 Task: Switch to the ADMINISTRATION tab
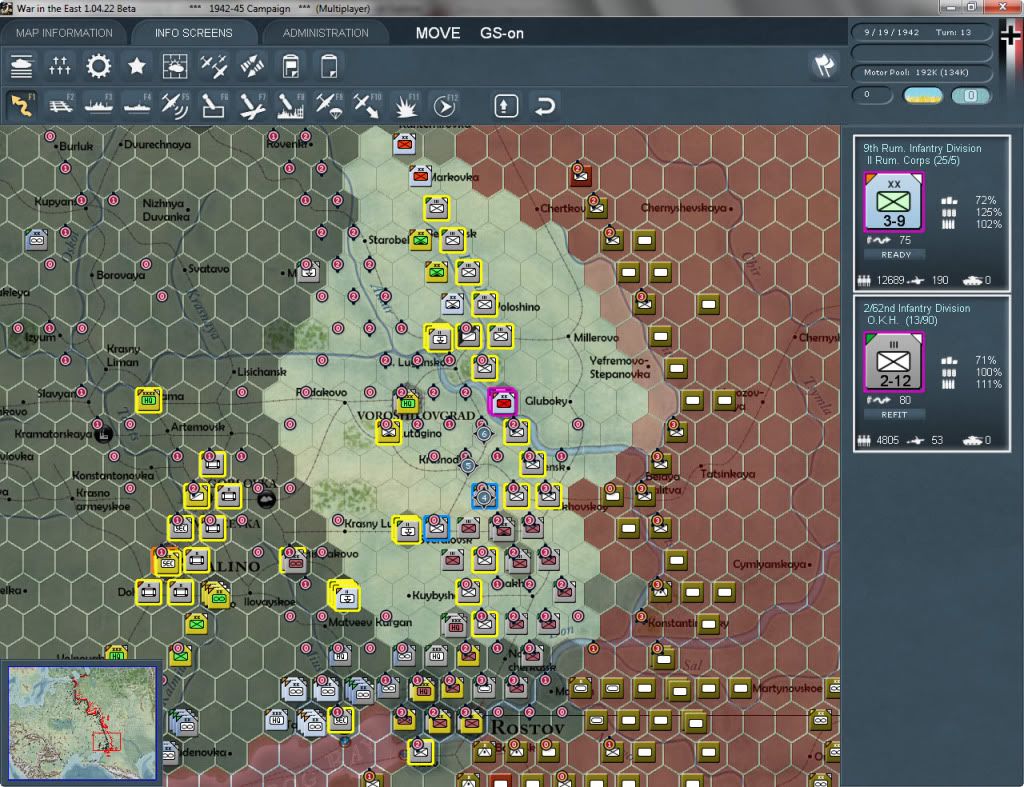click(325, 33)
